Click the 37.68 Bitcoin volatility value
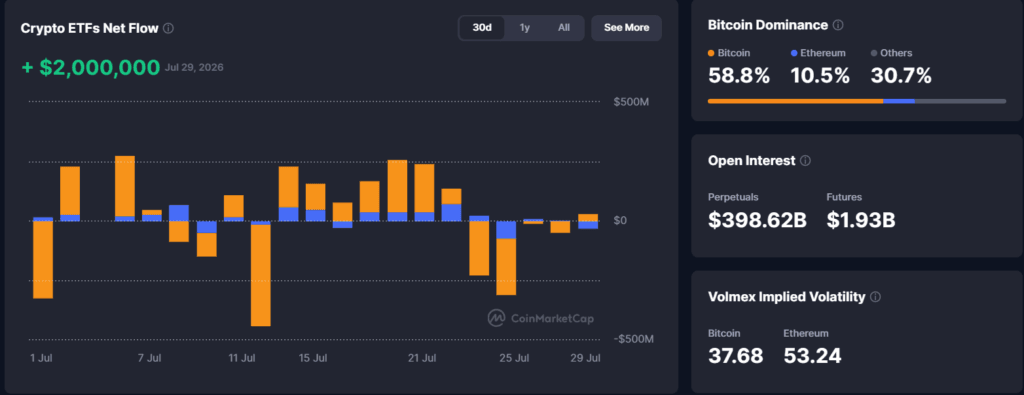This screenshot has height=395, width=1024. coord(735,356)
